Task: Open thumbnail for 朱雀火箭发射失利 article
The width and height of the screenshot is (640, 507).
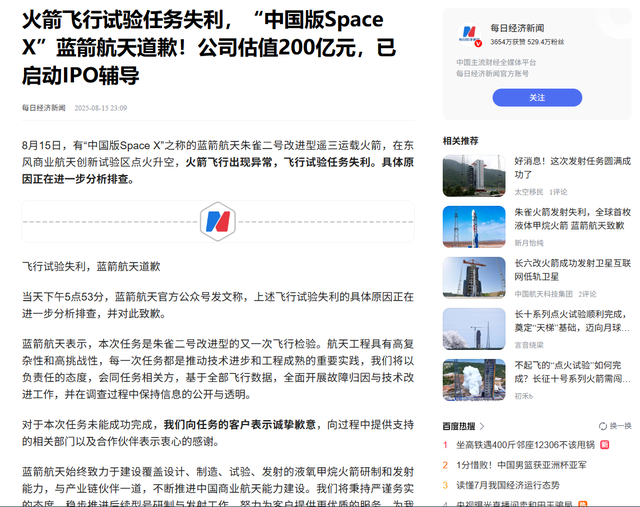Action: [474, 227]
